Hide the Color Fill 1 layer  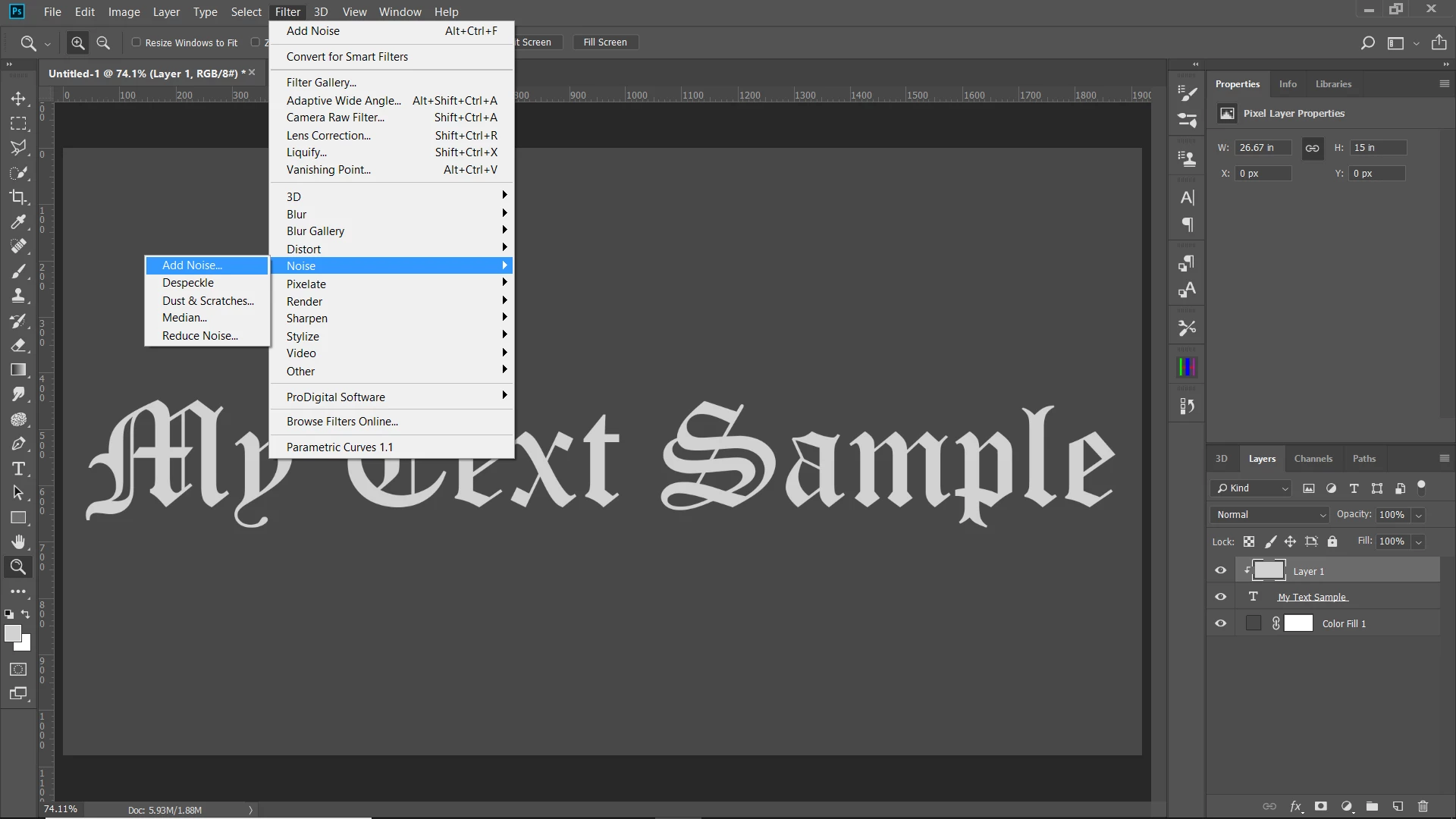coord(1220,623)
